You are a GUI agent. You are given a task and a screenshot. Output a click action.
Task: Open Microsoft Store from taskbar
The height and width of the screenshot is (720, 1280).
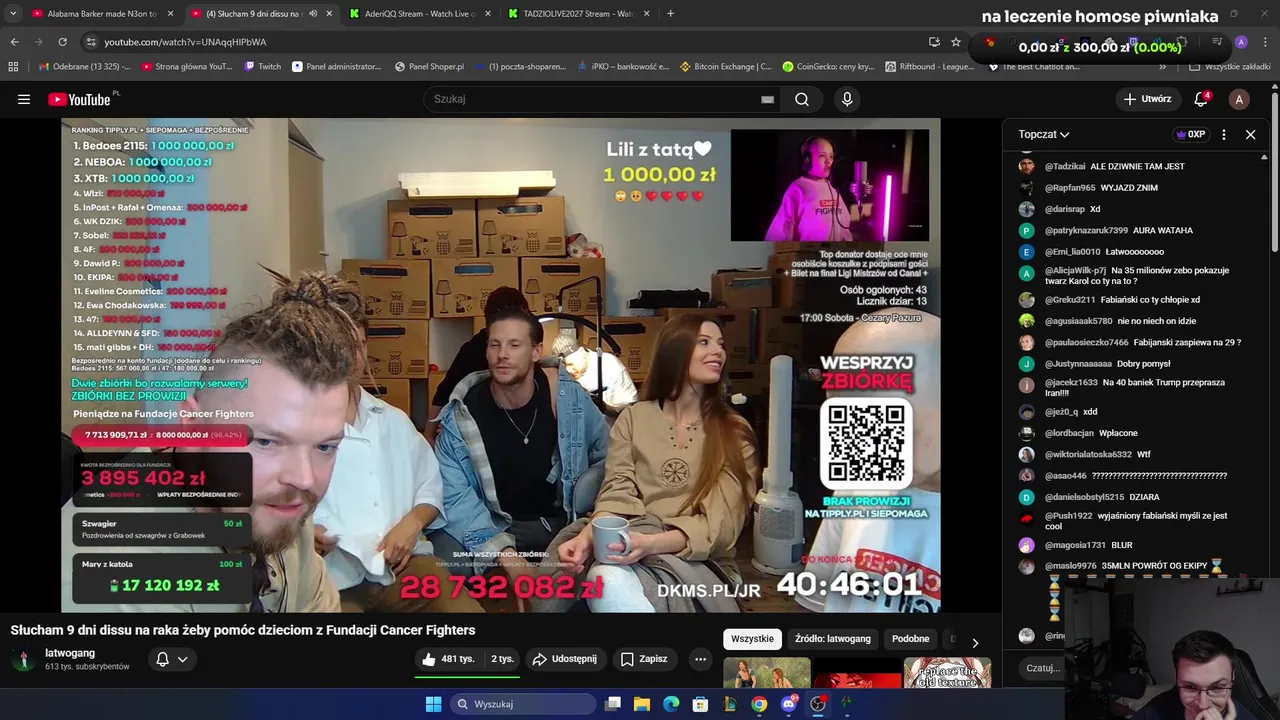[700, 704]
